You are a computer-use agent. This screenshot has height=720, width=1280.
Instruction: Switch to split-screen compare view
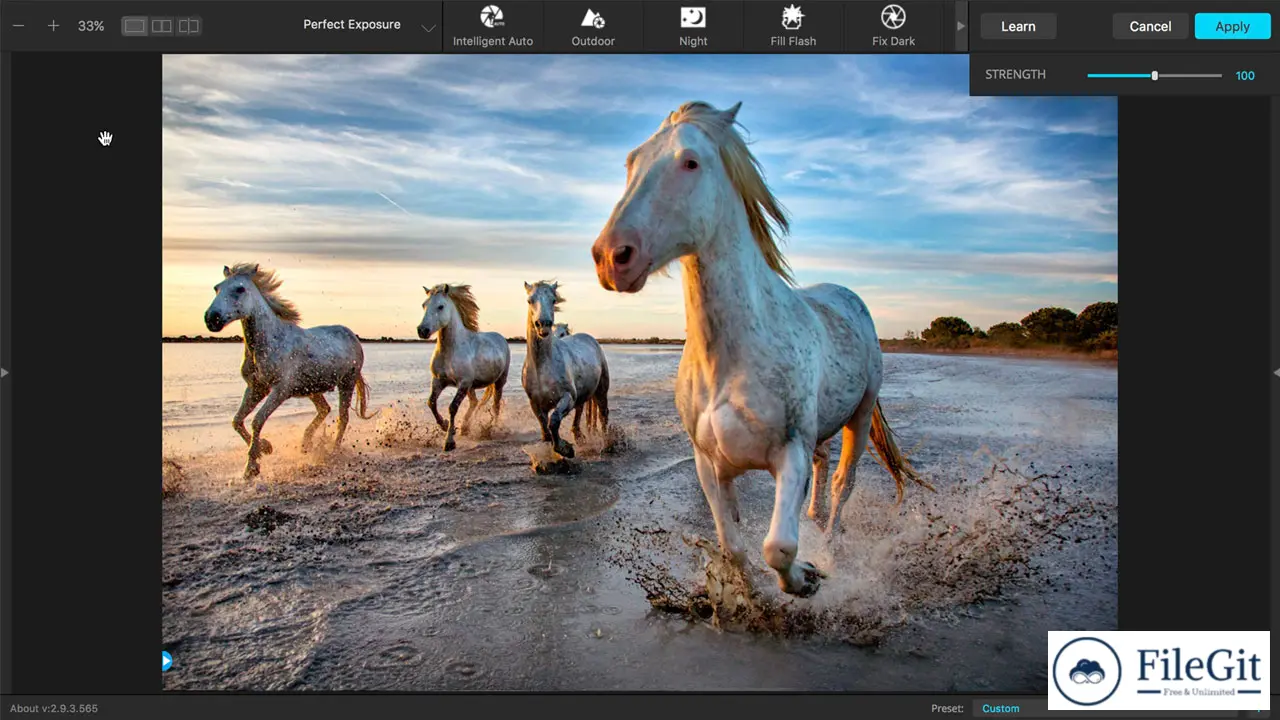pyautogui.click(x=189, y=26)
